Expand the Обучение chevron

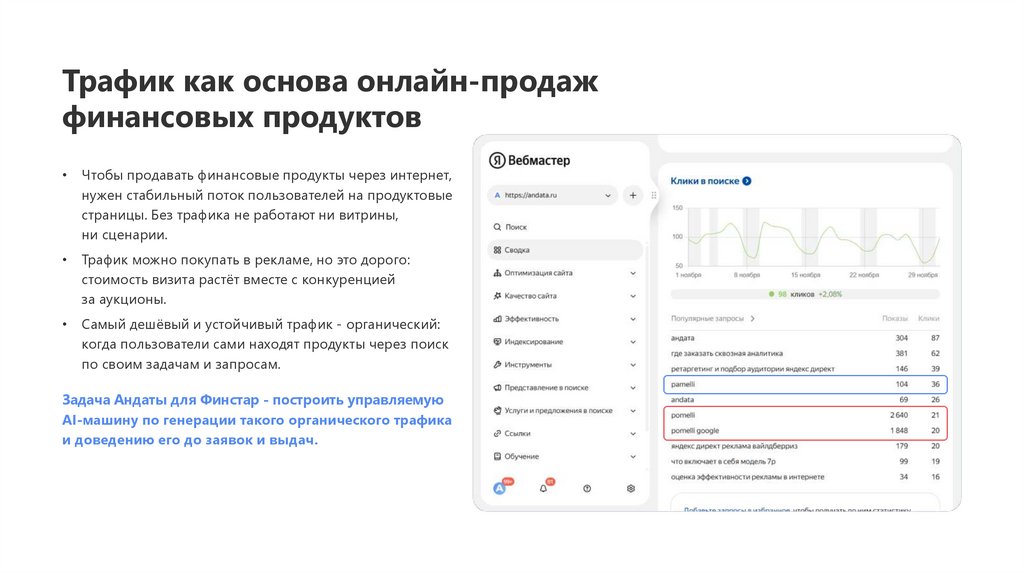[x=633, y=456]
